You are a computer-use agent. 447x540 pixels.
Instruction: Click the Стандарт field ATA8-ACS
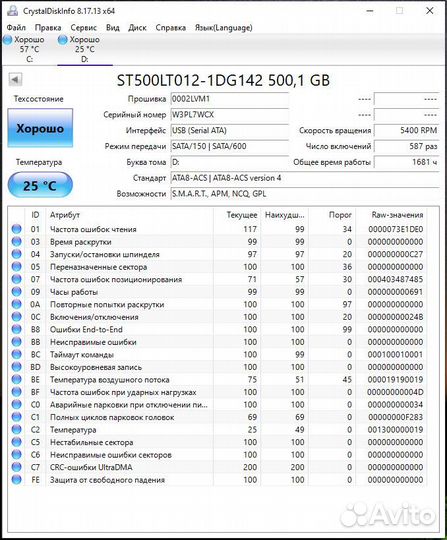click(305, 178)
